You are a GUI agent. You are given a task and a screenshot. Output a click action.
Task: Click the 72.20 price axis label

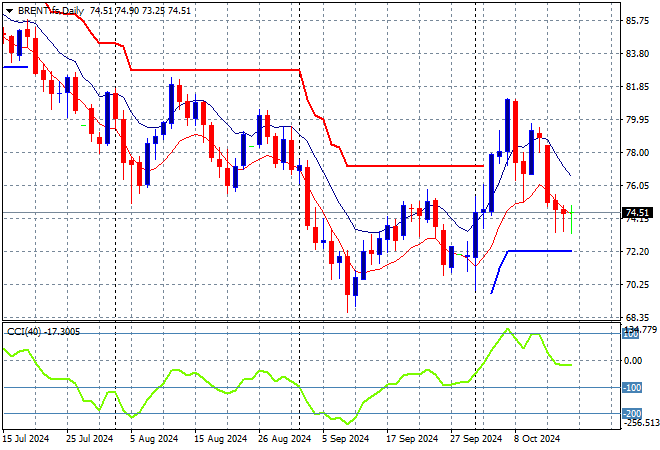[x=637, y=252]
